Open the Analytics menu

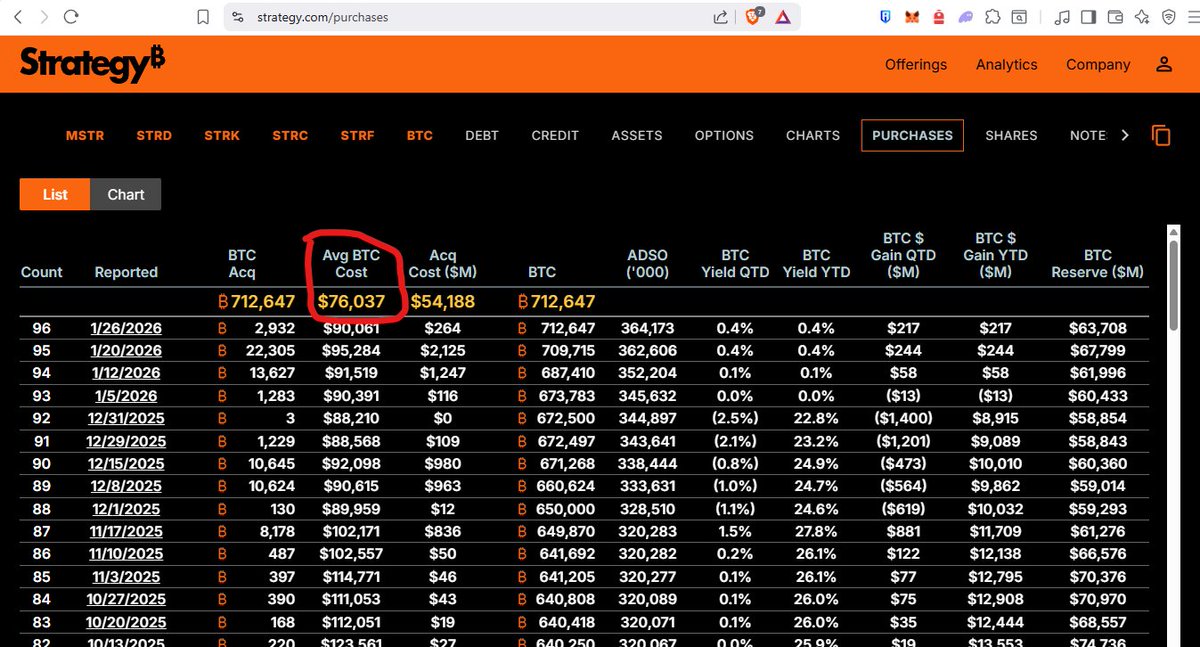point(1006,64)
